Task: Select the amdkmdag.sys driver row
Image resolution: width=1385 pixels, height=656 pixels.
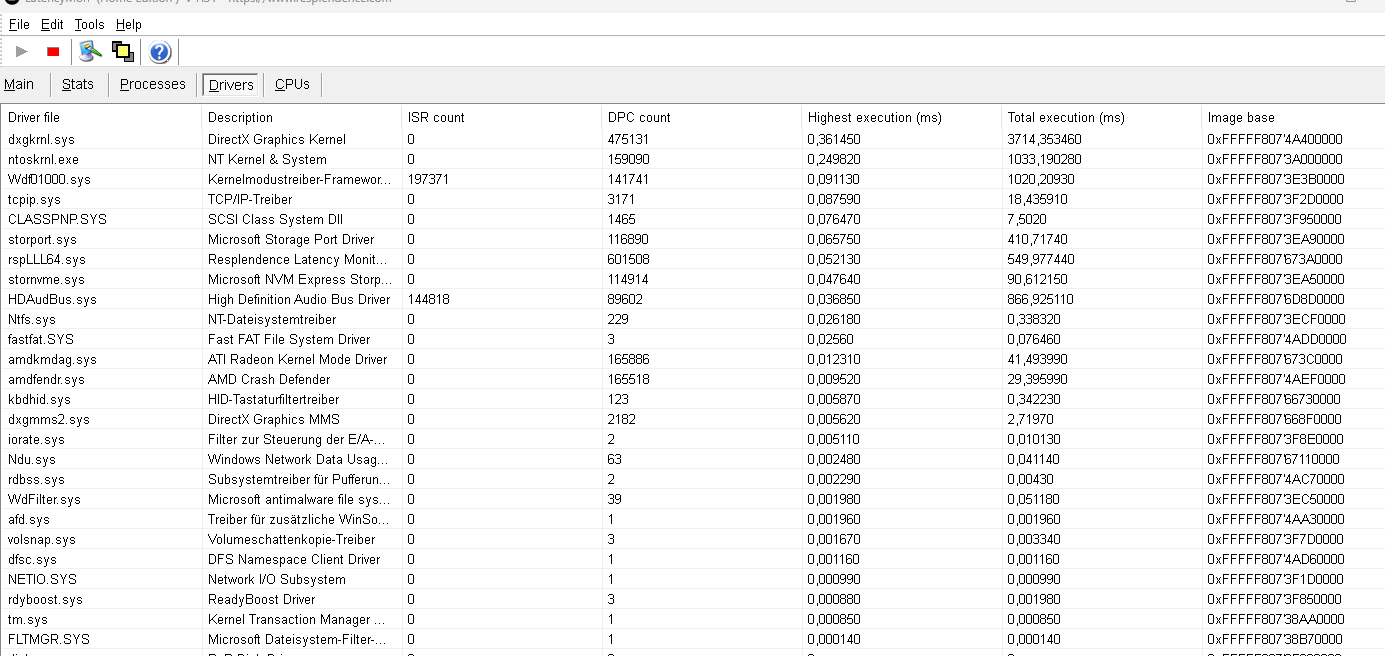Action: [693, 359]
